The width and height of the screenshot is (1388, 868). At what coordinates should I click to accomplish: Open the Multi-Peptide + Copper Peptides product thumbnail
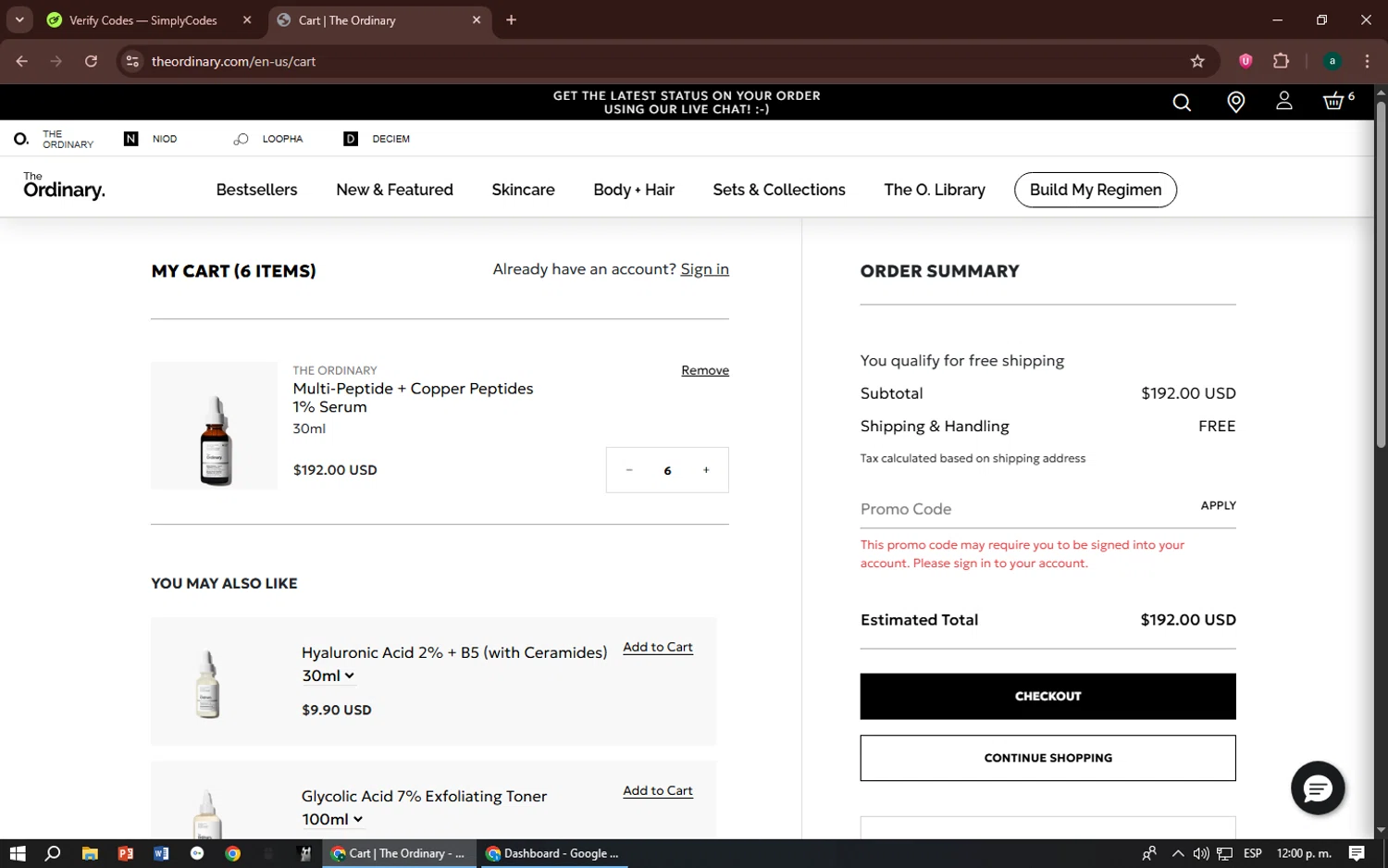(214, 426)
